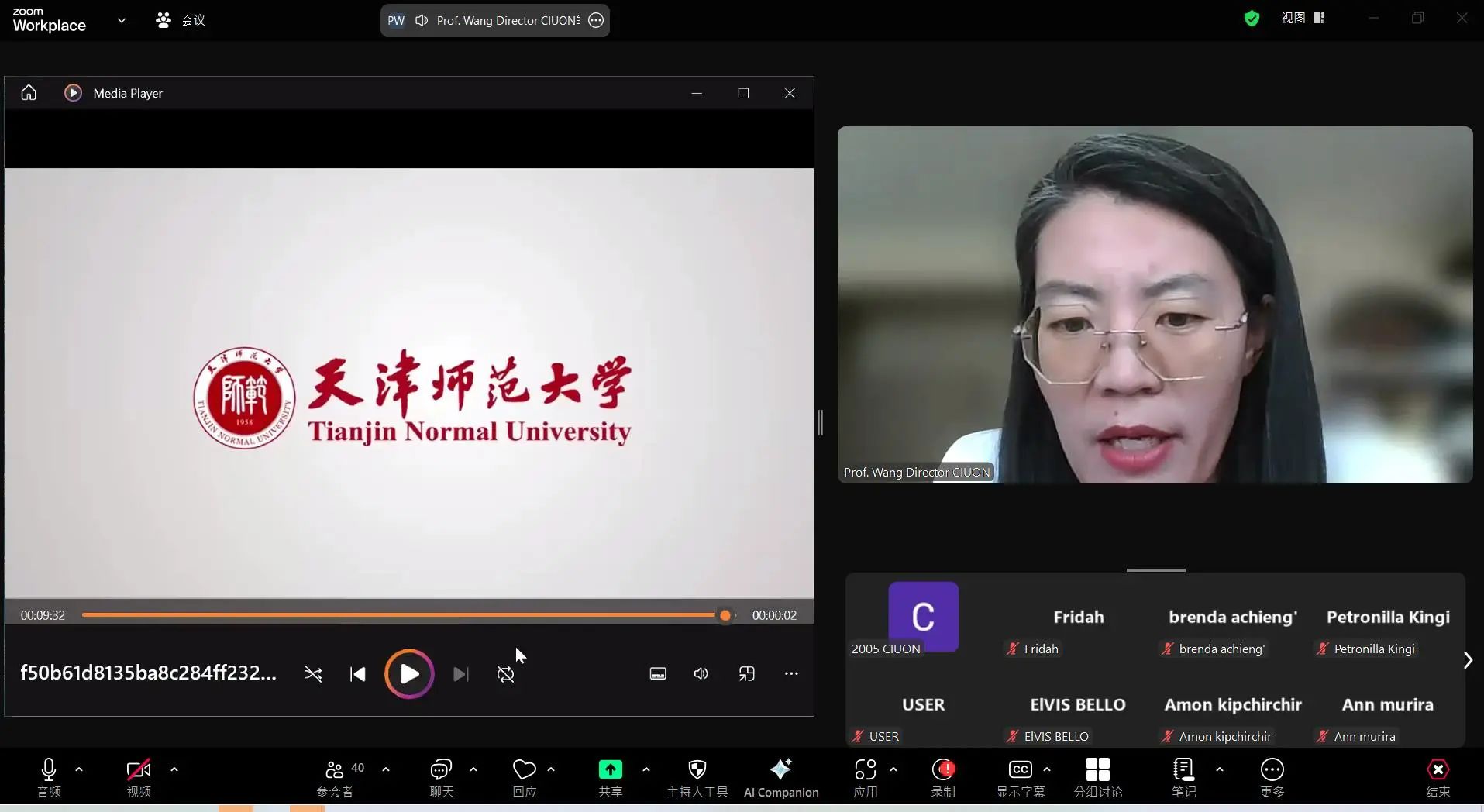Open AI Companion
Viewport: 1484px width, 812px height.
(x=781, y=778)
